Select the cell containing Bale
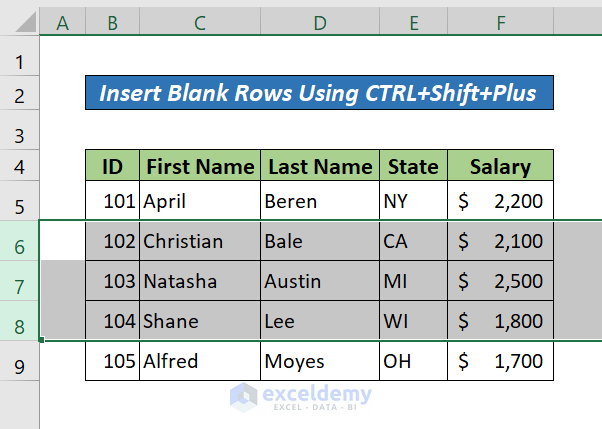 pos(320,241)
